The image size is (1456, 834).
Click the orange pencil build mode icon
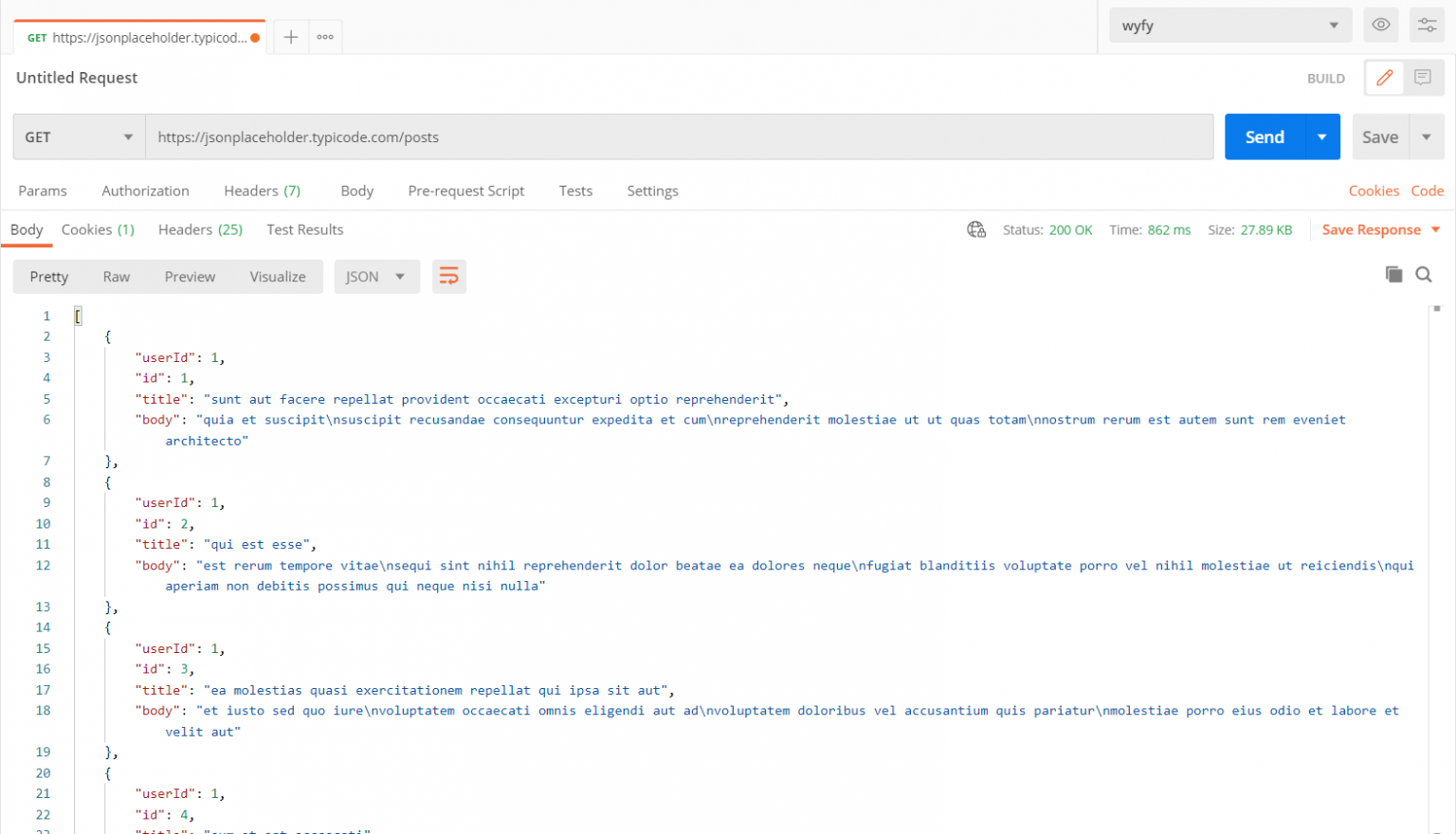pyautogui.click(x=1383, y=78)
